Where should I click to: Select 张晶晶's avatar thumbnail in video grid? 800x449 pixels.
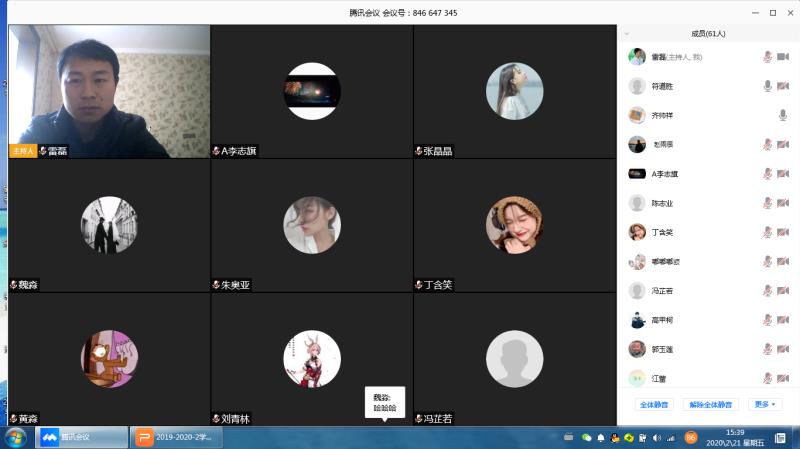pyautogui.click(x=514, y=91)
